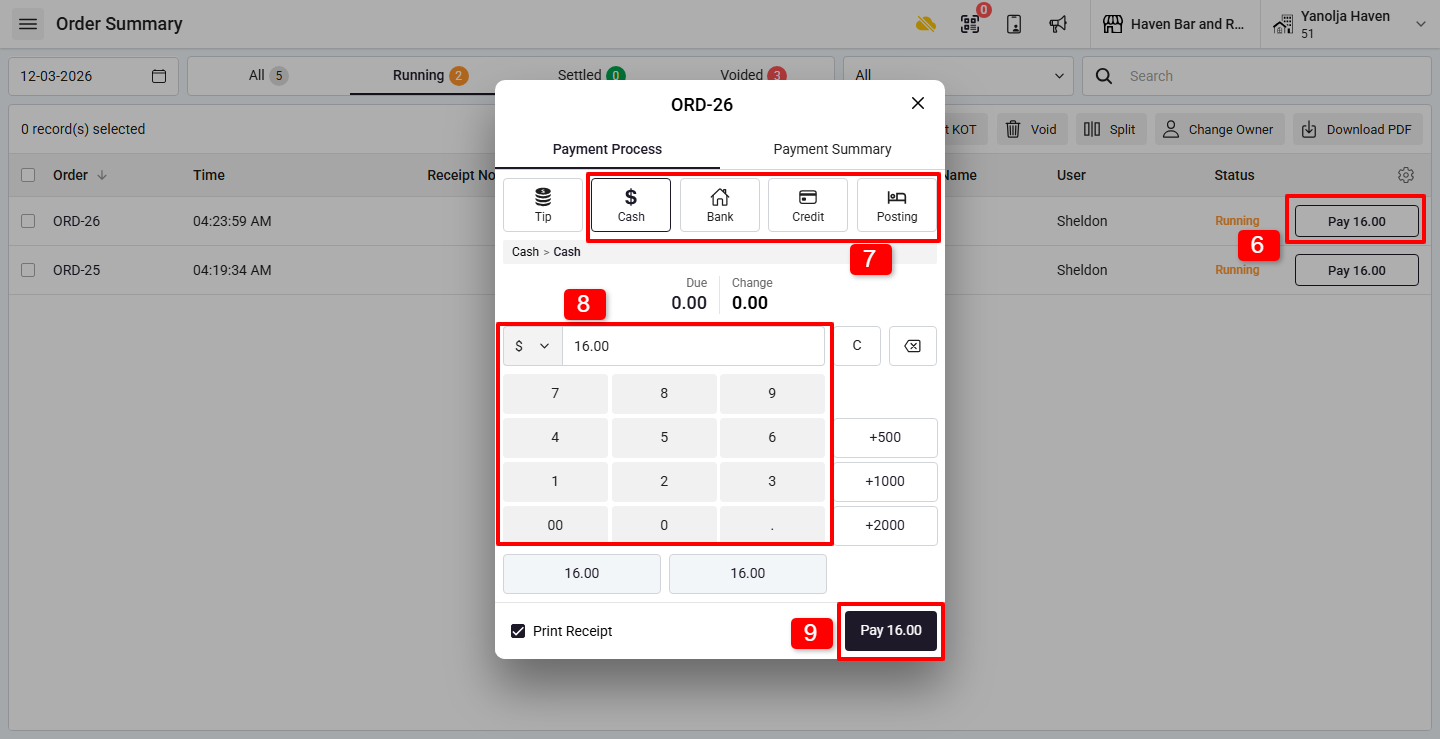Click the +2000 quick amount
Viewport: 1440px width, 739px height.
click(885, 525)
